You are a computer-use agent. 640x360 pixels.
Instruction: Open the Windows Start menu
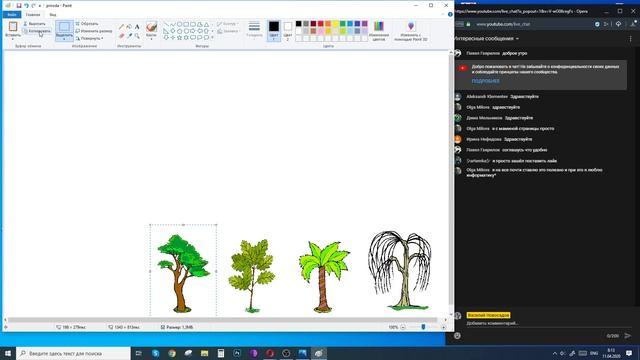[8, 353]
